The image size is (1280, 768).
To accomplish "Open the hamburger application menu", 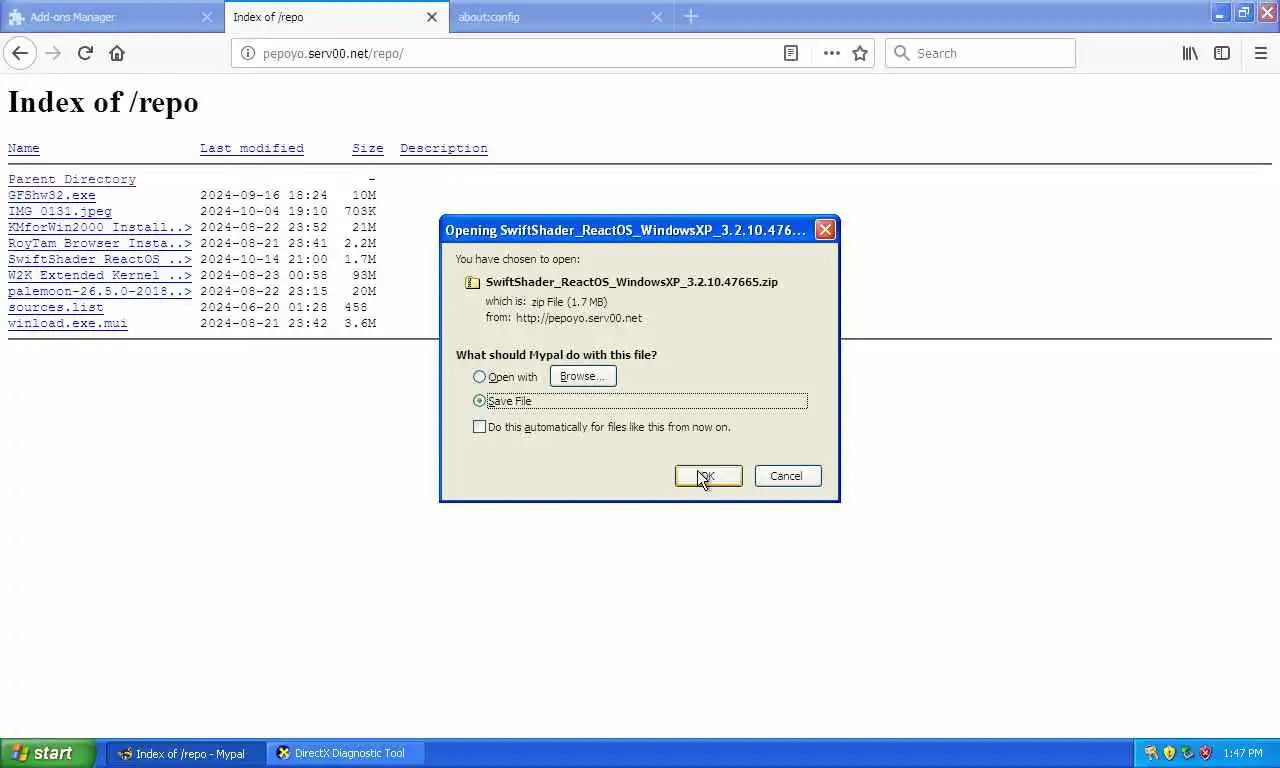I will coord(1260,53).
